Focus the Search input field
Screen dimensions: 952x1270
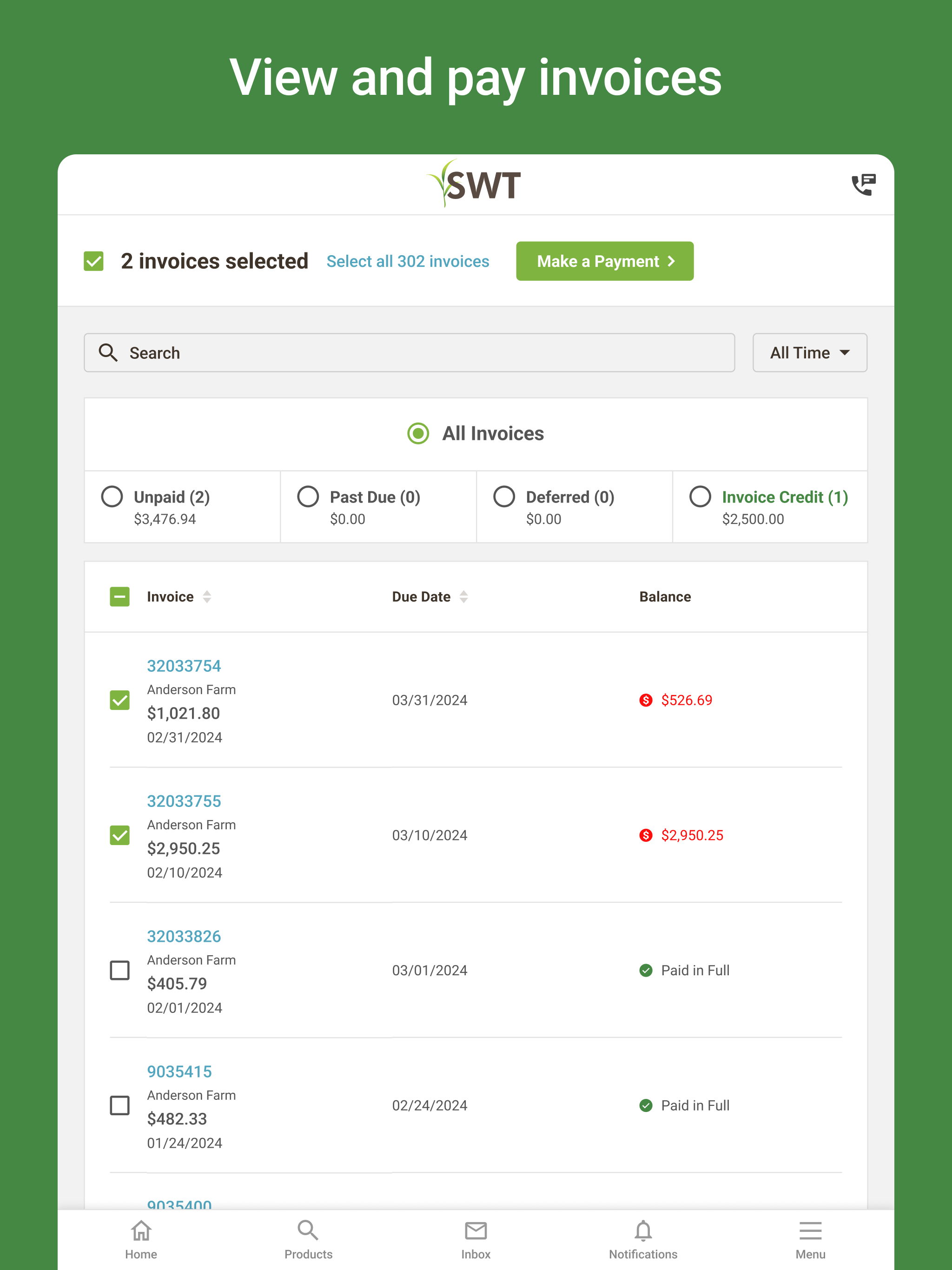click(x=410, y=352)
